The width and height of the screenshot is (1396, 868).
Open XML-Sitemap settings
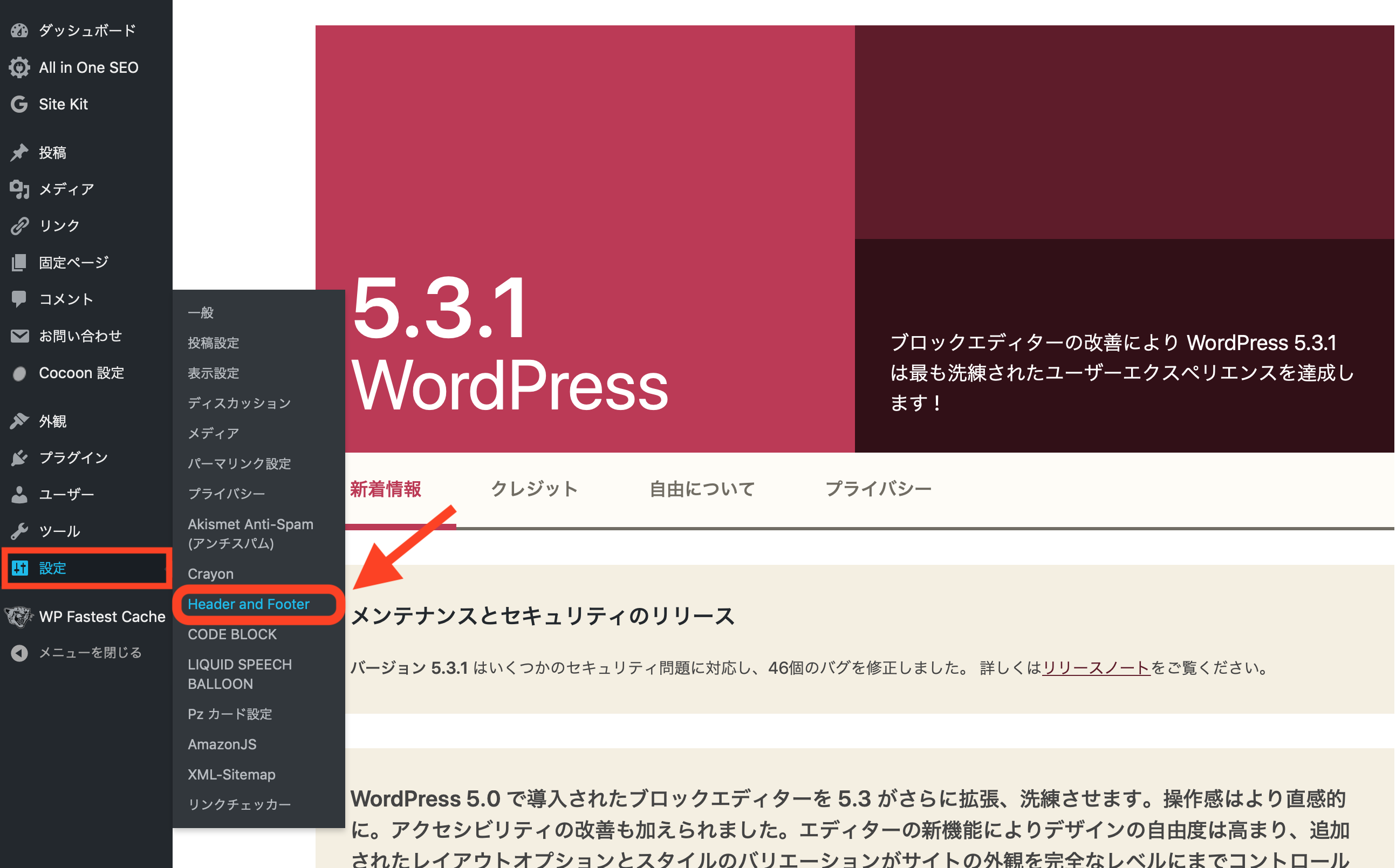point(232,775)
